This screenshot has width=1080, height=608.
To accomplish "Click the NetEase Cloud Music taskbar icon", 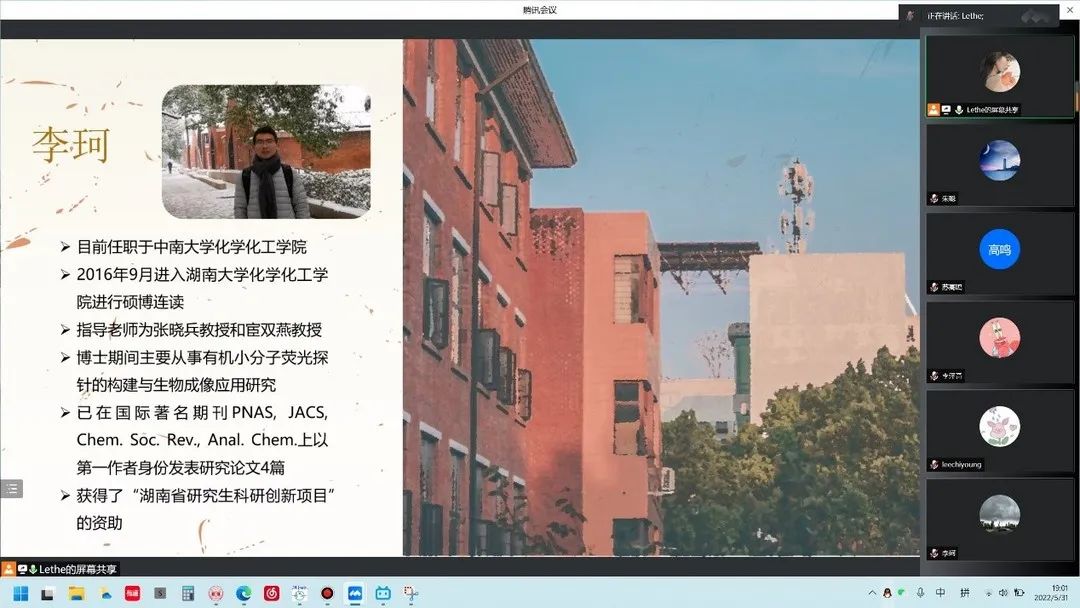I will [x=271, y=593].
